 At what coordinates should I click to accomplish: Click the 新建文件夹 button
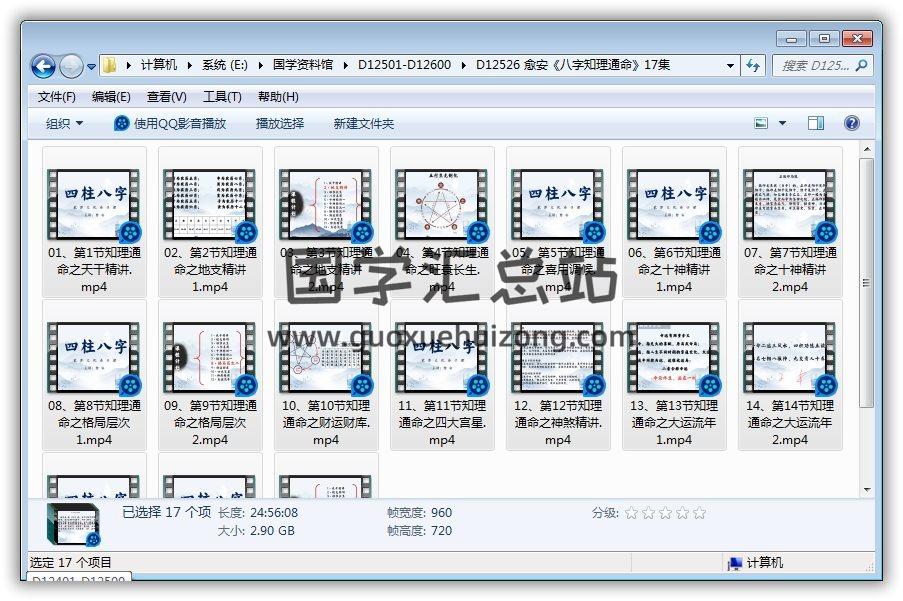point(364,123)
